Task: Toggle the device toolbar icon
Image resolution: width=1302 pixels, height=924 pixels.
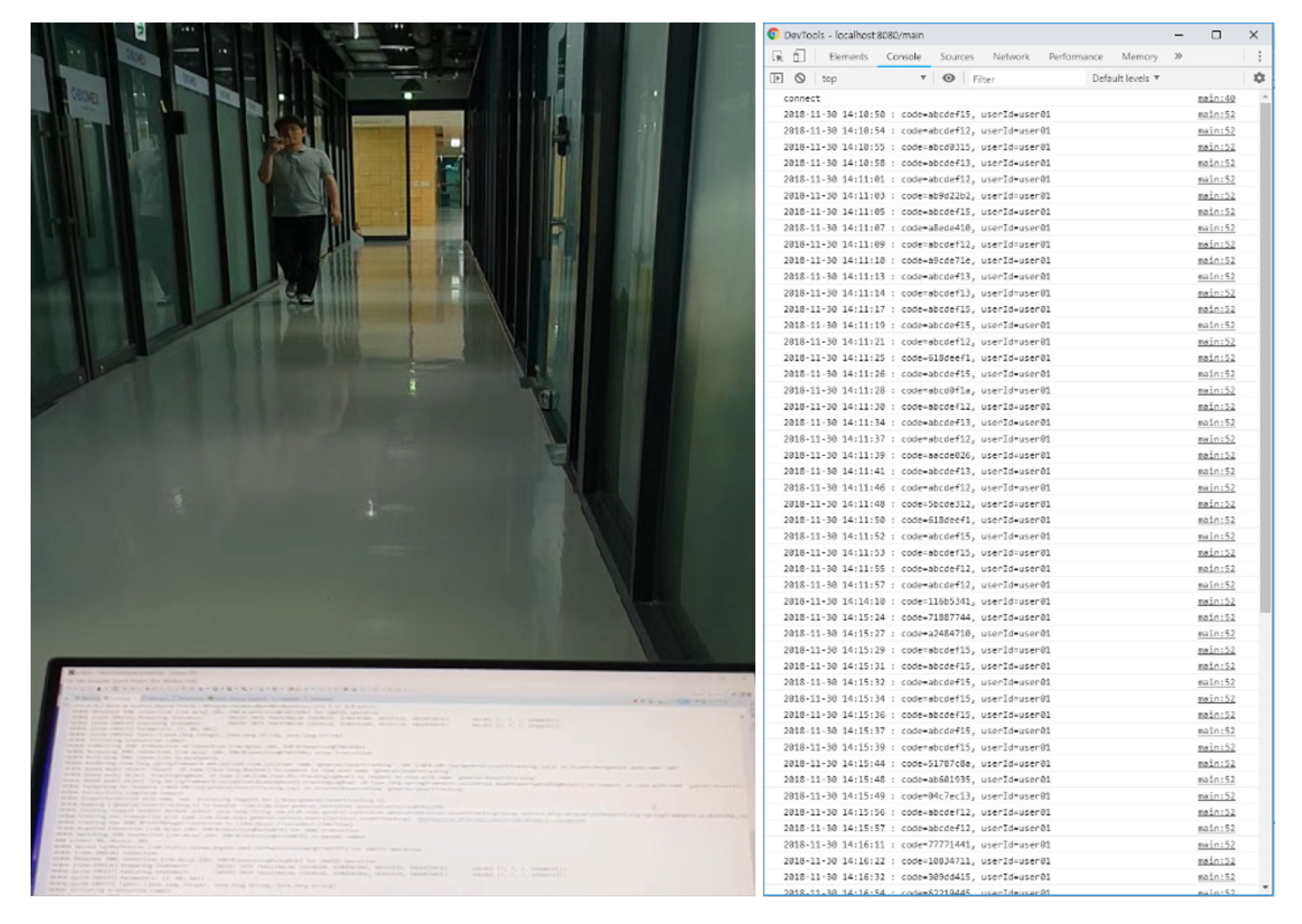Action: 799,56
